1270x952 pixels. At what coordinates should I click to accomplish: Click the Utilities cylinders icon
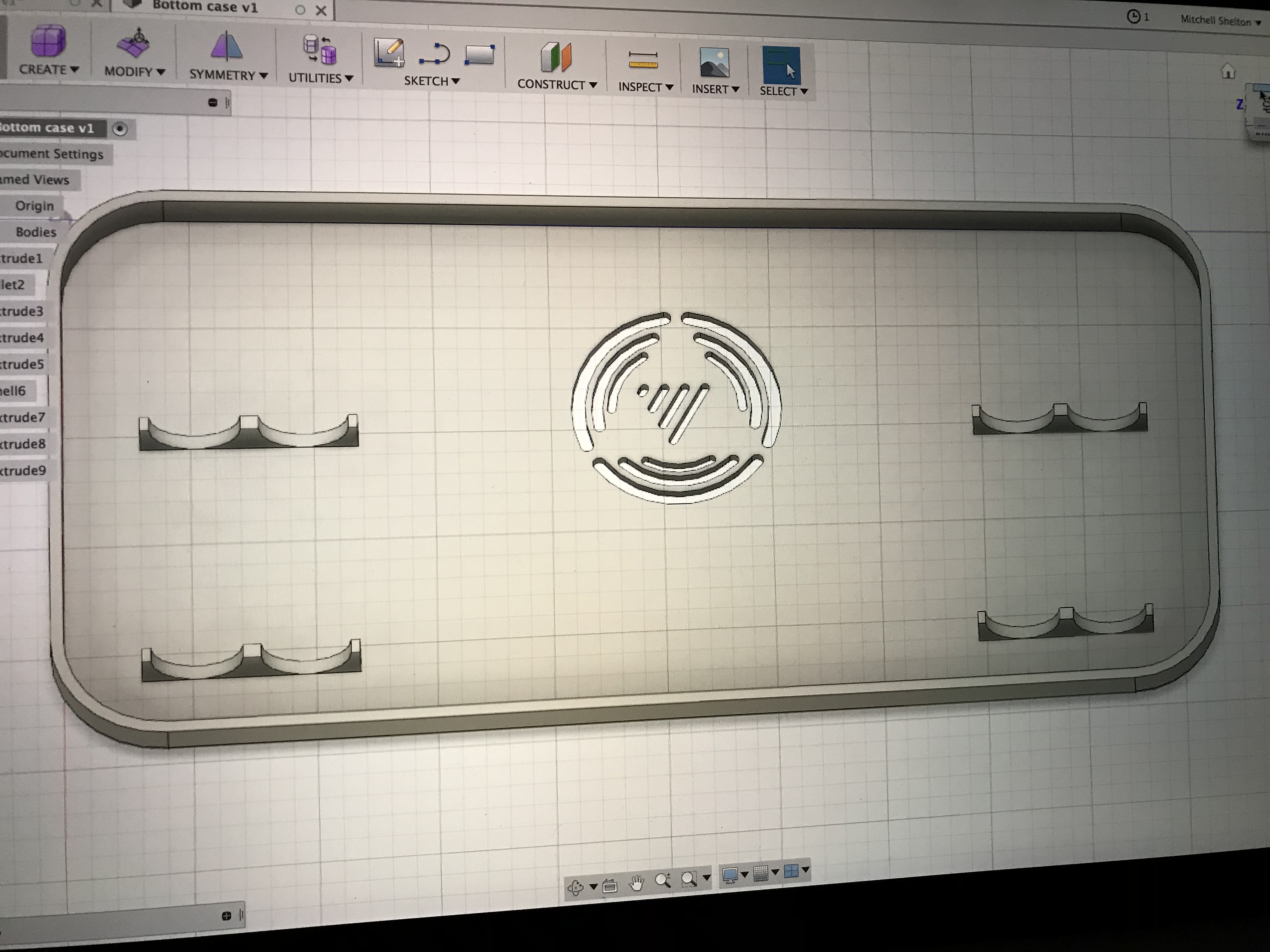point(319,50)
